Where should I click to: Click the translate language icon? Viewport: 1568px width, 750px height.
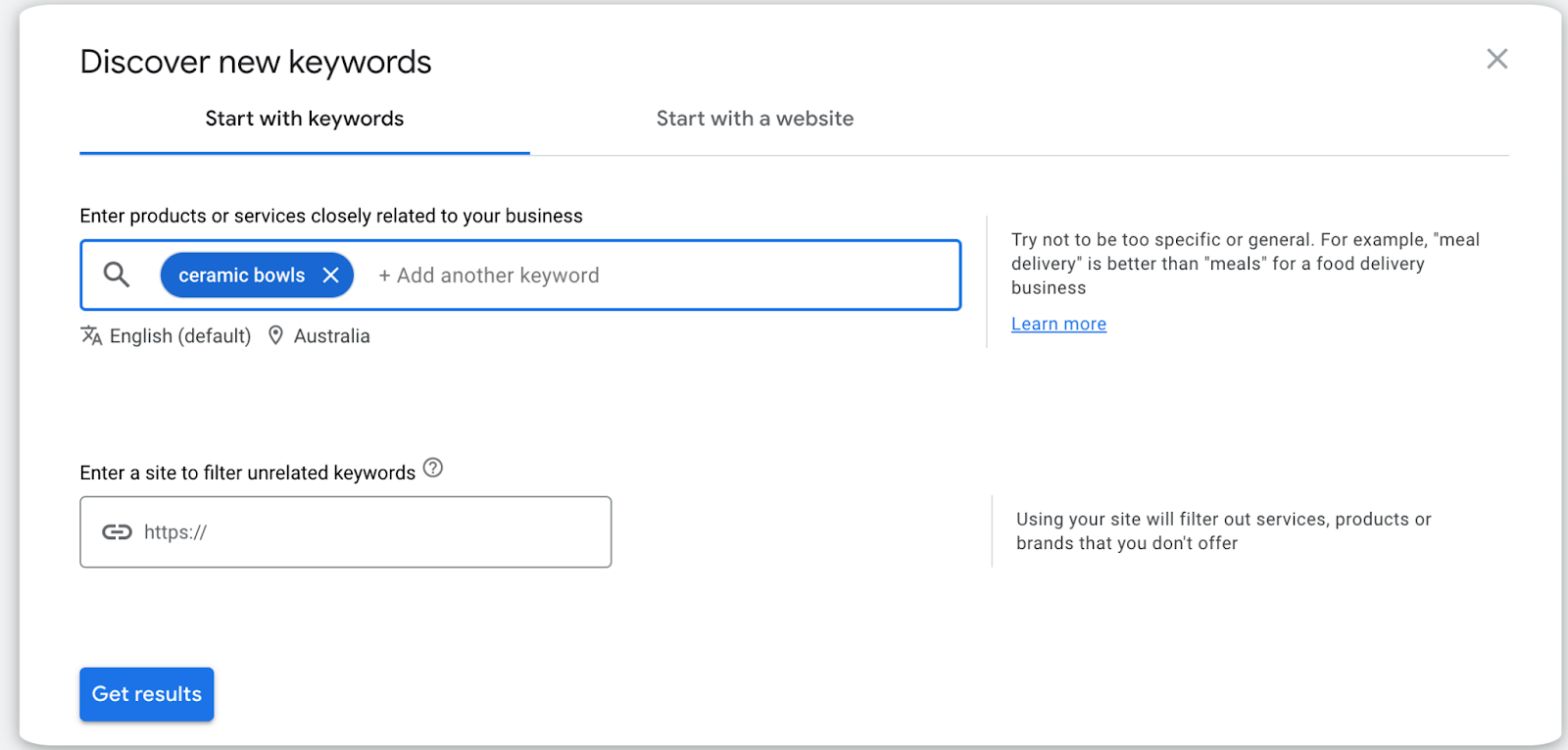click(x=91, y=336)
